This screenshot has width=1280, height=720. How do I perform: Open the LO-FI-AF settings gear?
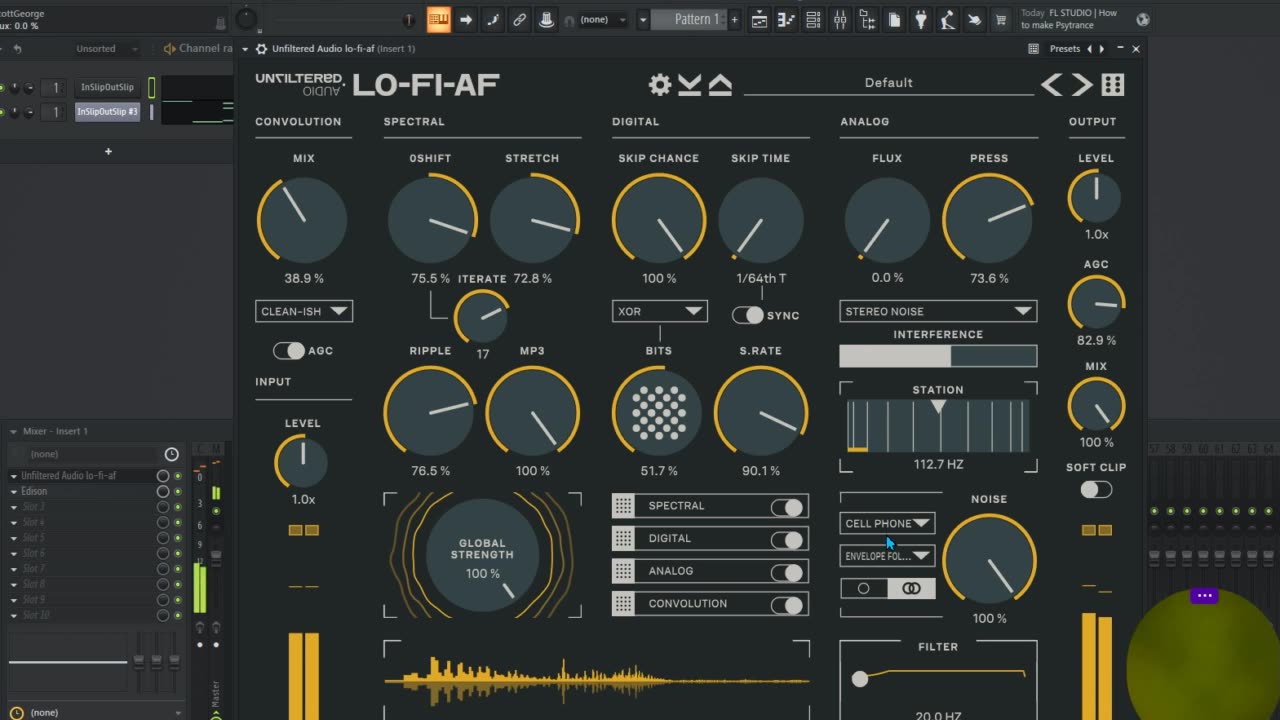(x=660, y=85)
